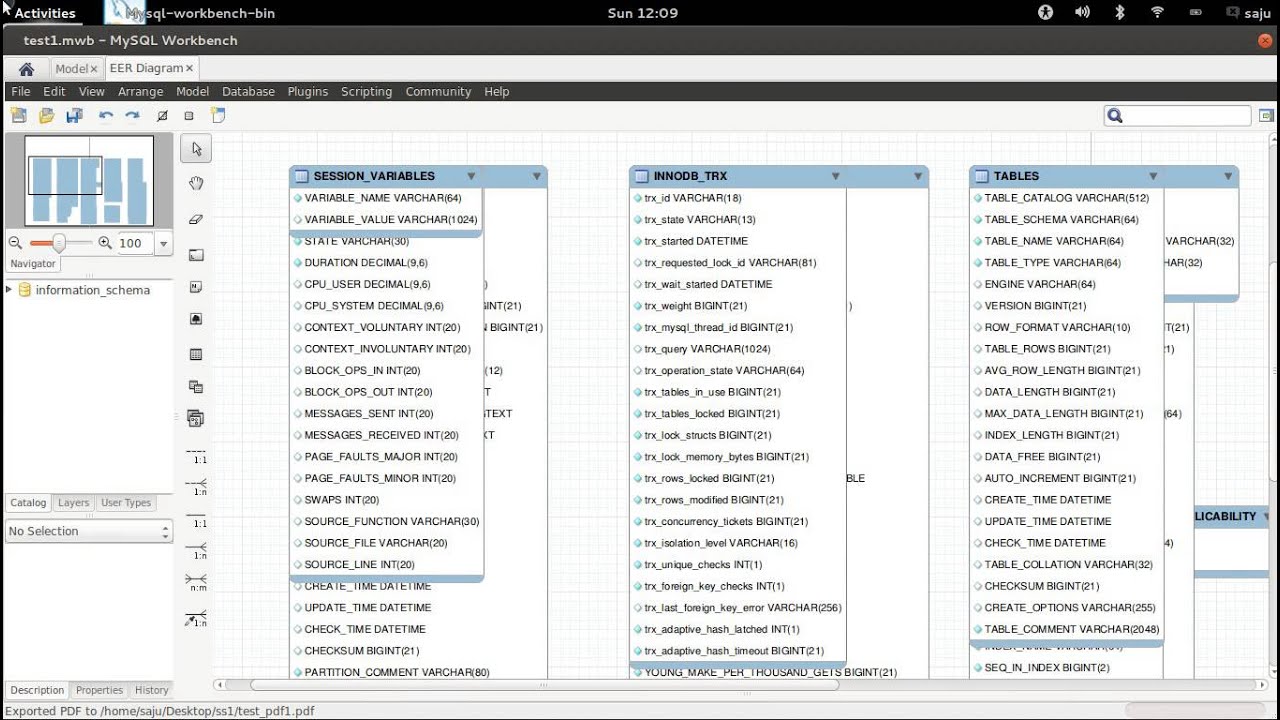The height and width of the screenshot is (720, 1280).
Task: Save the model to file
Action: pyautogui.click(x=74, y=116)
